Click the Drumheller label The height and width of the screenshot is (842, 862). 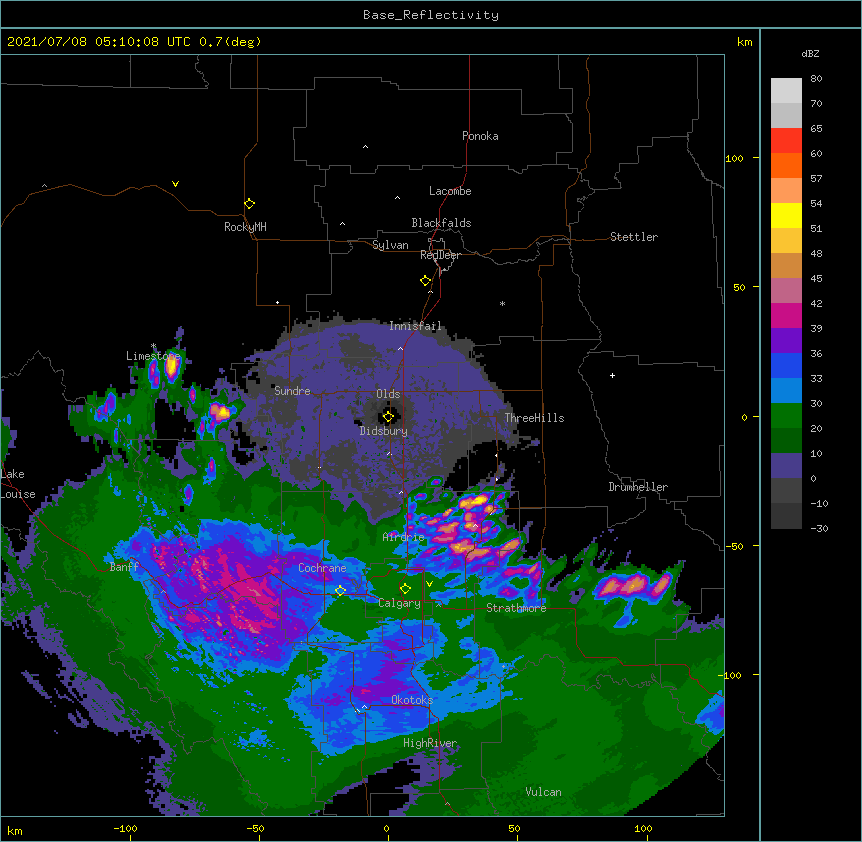tap(638, 487)
